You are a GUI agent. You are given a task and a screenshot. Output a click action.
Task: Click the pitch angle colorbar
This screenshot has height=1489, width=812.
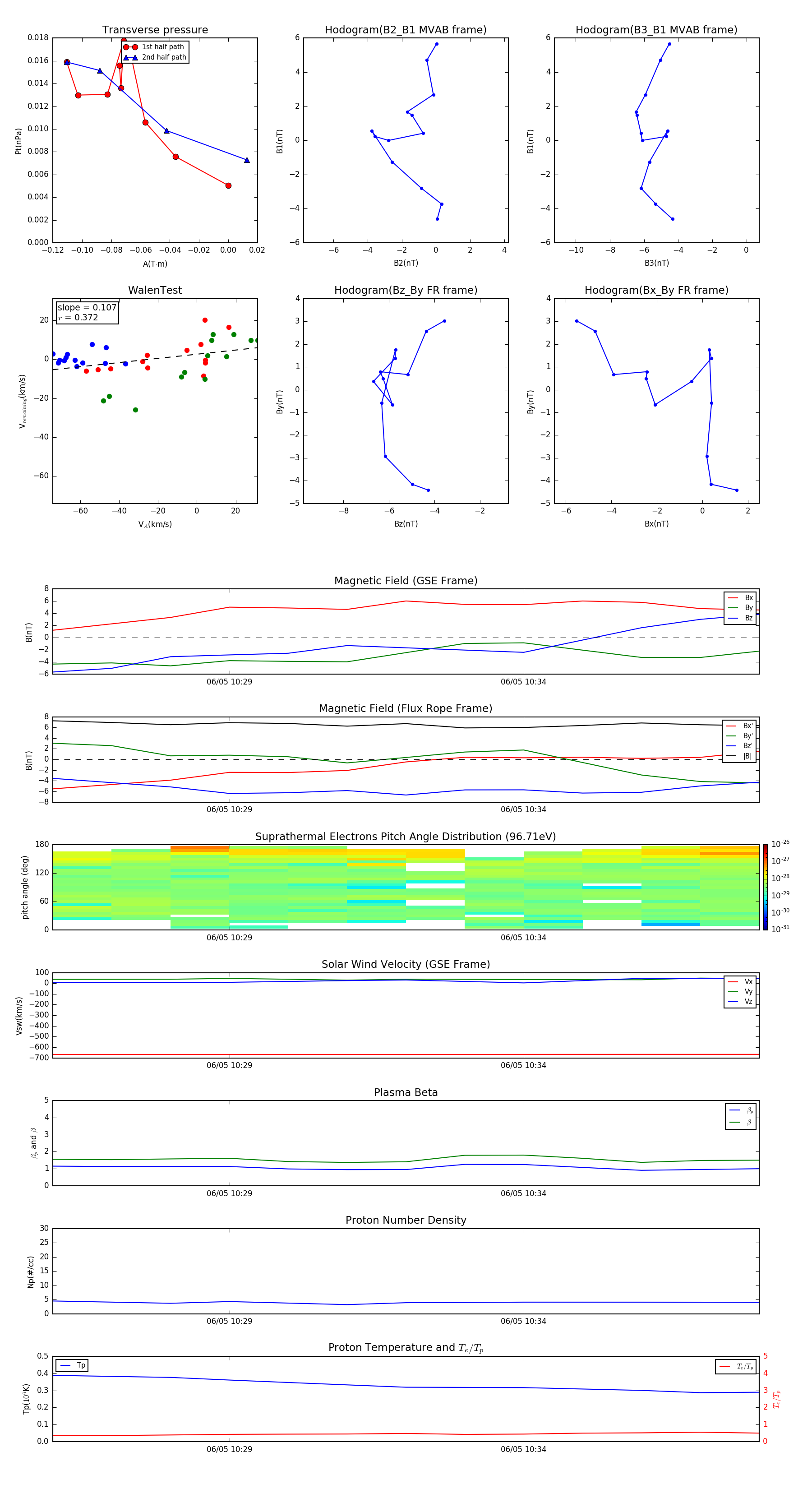coord(765,887)
